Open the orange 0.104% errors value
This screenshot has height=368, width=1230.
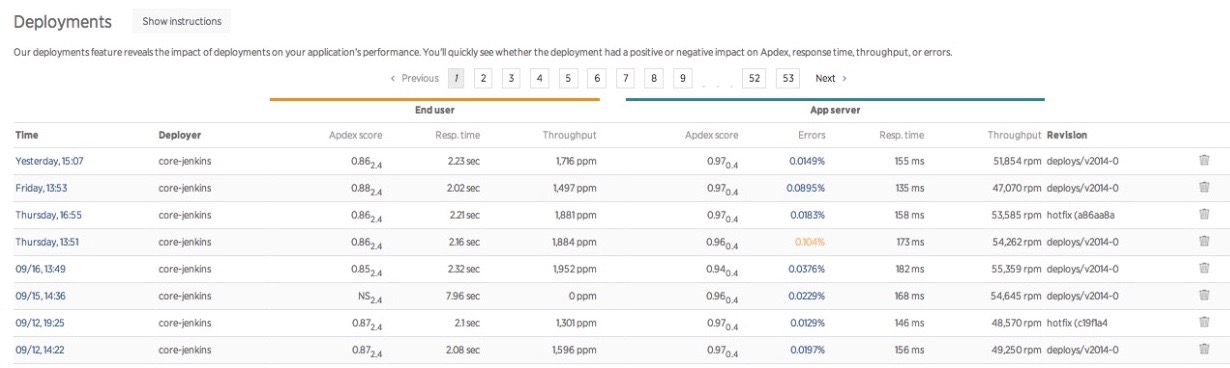tap(810, 242)
